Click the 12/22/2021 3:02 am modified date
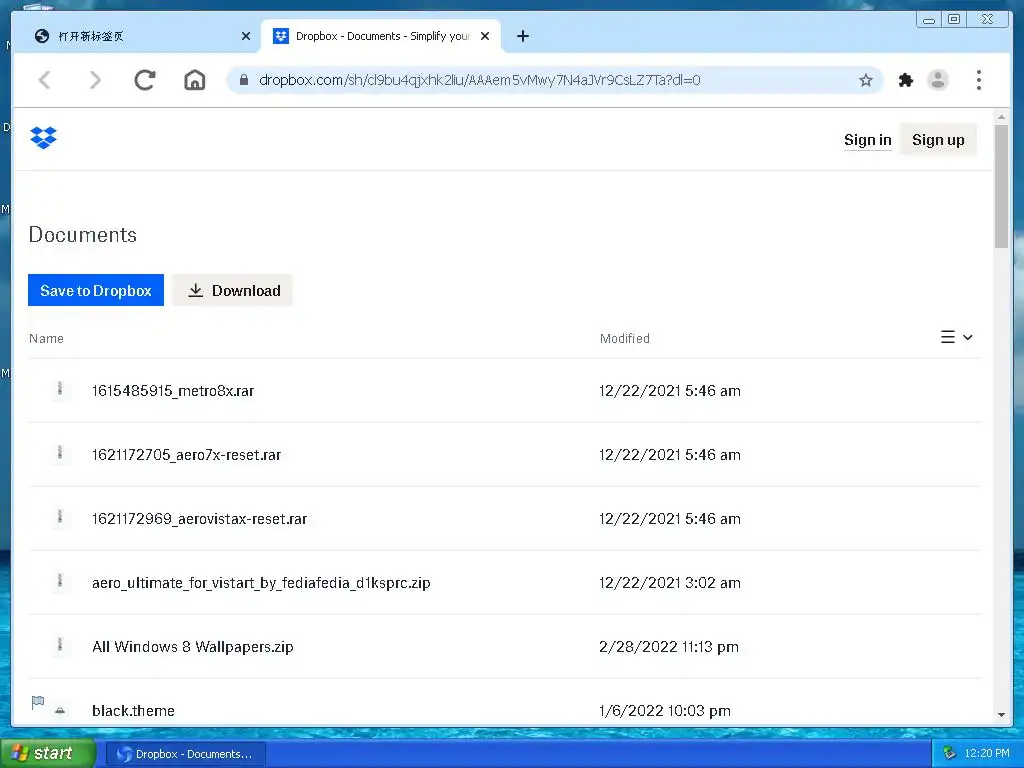Viewport: 1024px width, 768px height. pyautogui.click(x=670, y=583)
